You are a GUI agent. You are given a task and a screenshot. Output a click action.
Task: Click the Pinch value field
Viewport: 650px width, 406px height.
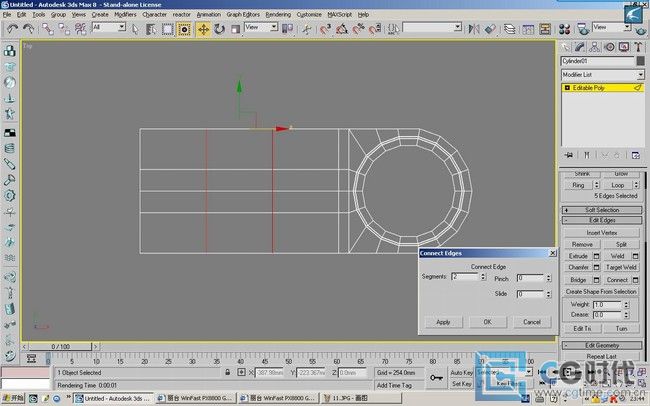tap(530, 278)
